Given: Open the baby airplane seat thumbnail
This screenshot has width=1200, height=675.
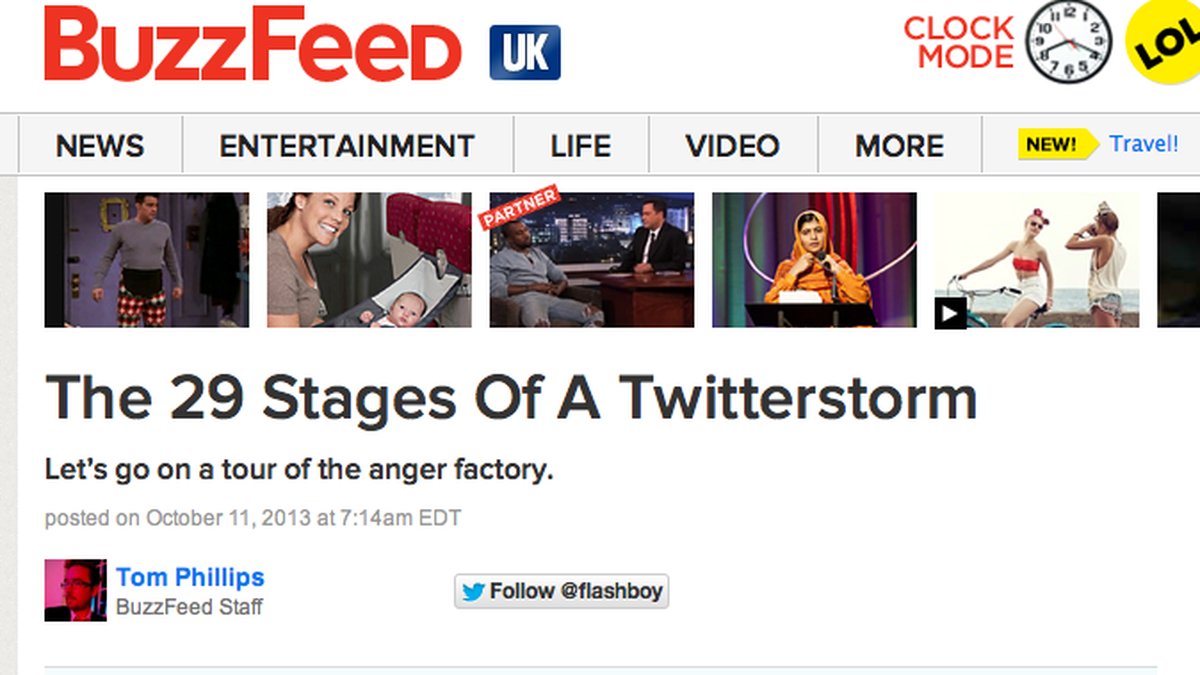Looking at the screenshot, I should [x=369, y=260].
